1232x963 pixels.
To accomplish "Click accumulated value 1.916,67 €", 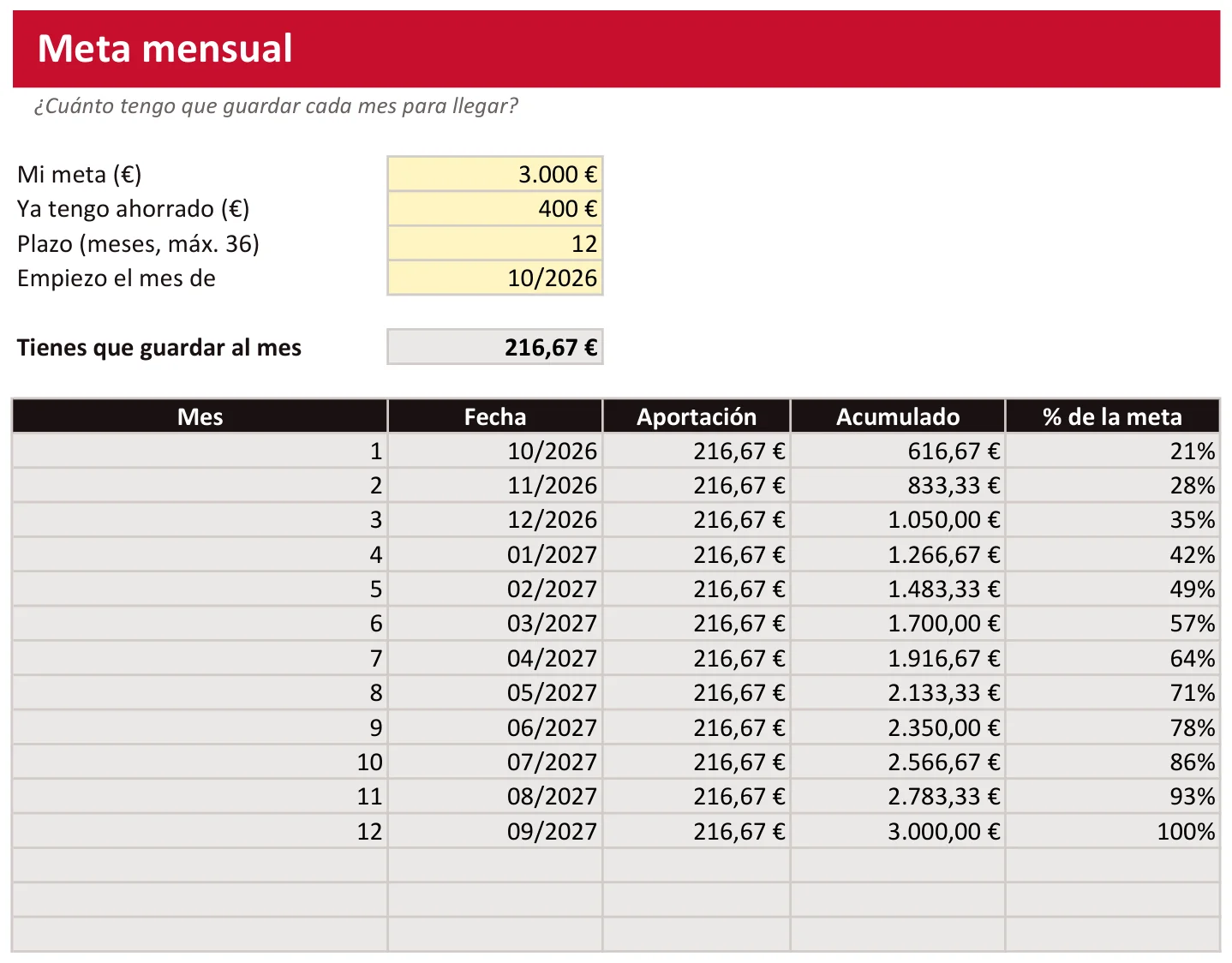I will (x=898, y=658).
